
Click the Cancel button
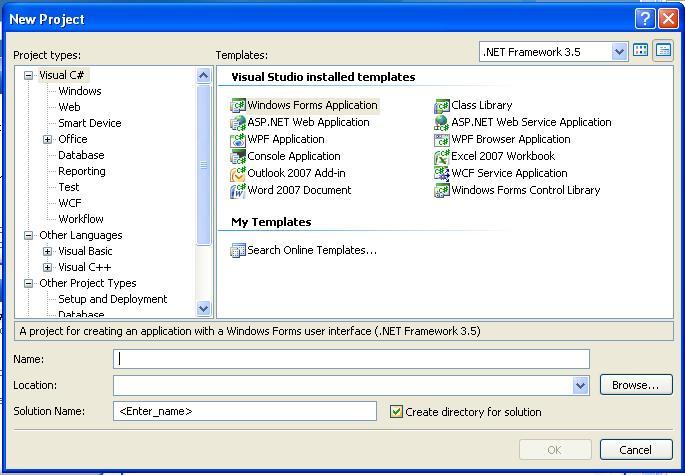point(636,450)
